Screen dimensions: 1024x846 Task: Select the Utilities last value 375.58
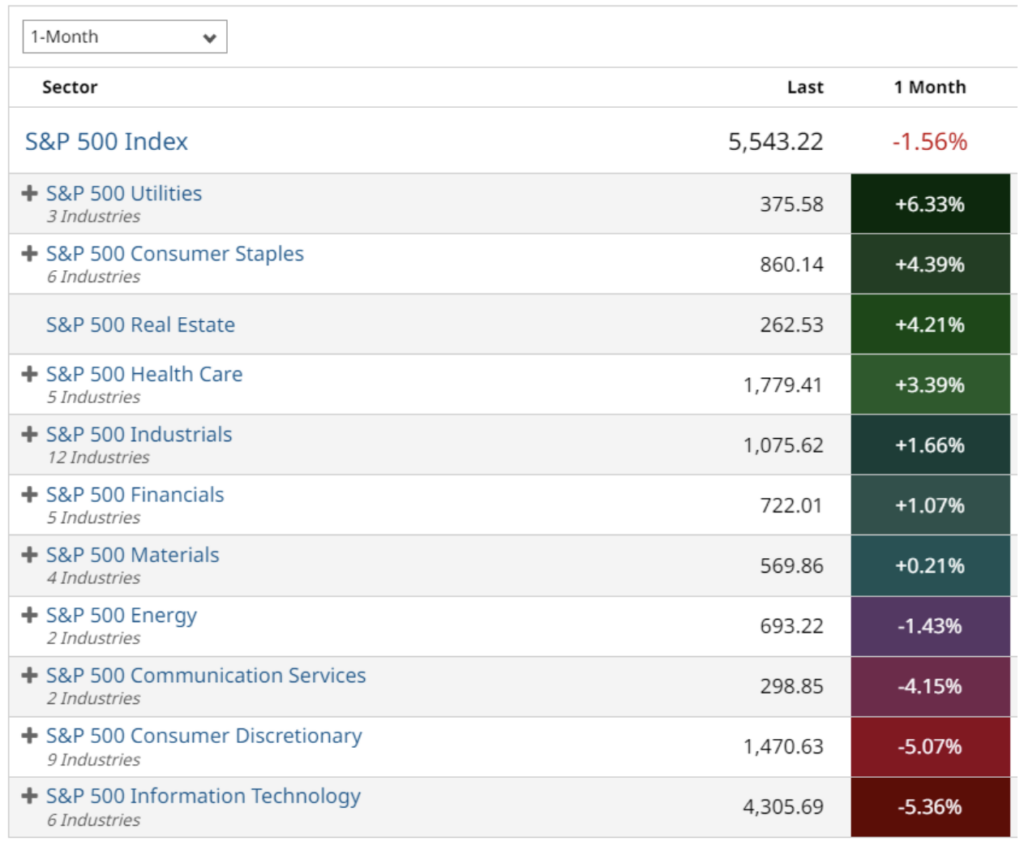(792, 204)
